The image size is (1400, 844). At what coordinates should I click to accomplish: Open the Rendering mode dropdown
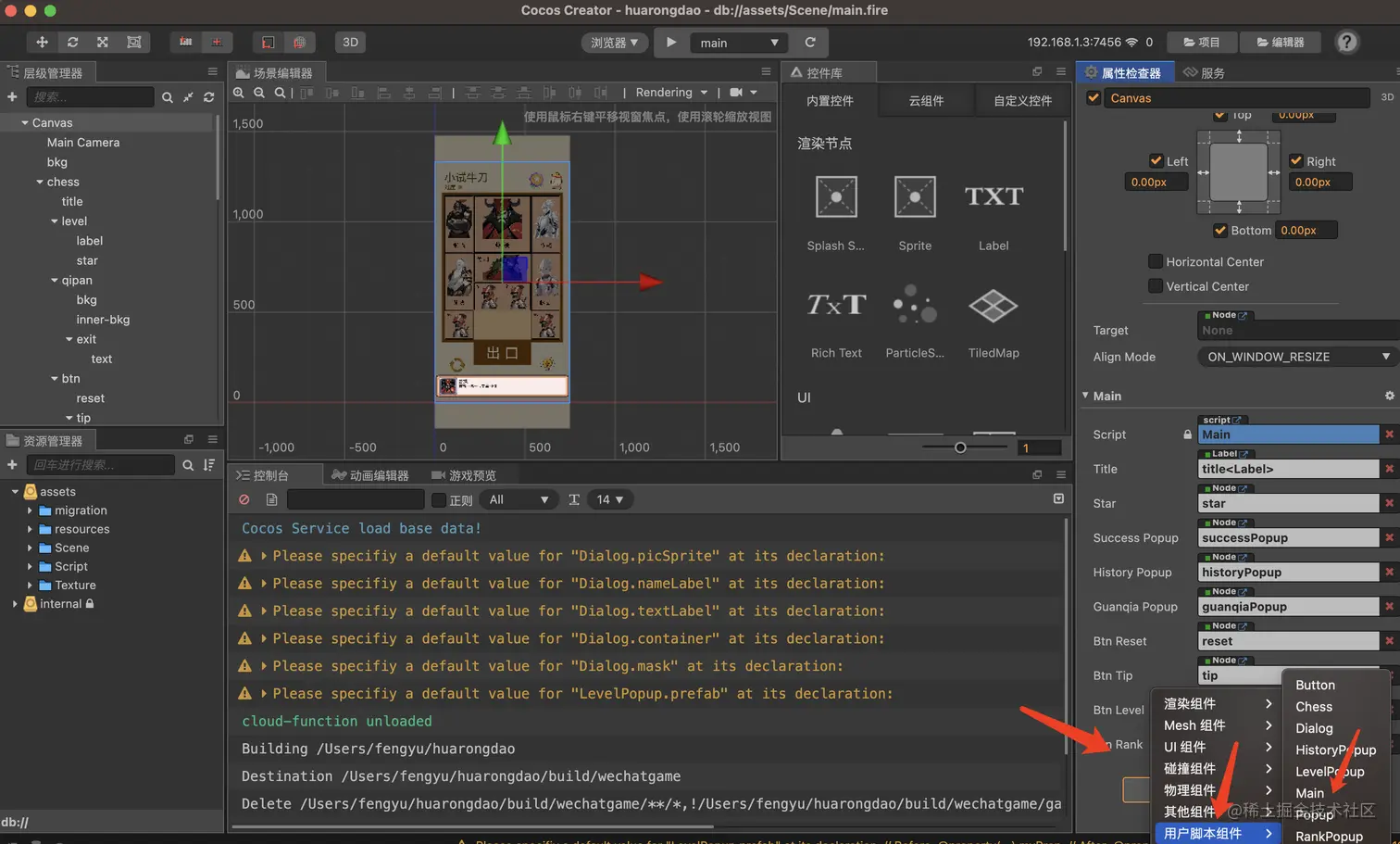(x=671, y=93)
